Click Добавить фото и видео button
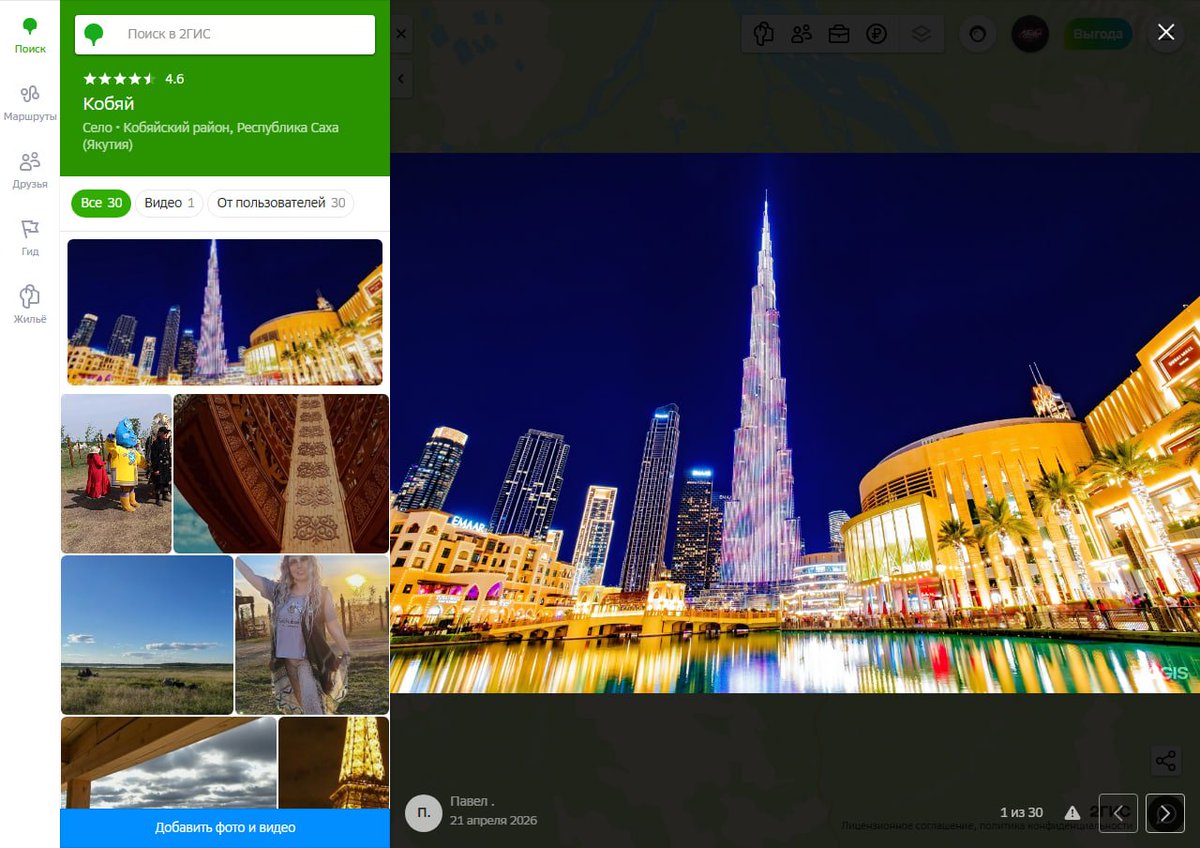Image resolution: width=1200 pixels, height=848 pixels. [225, 828]
